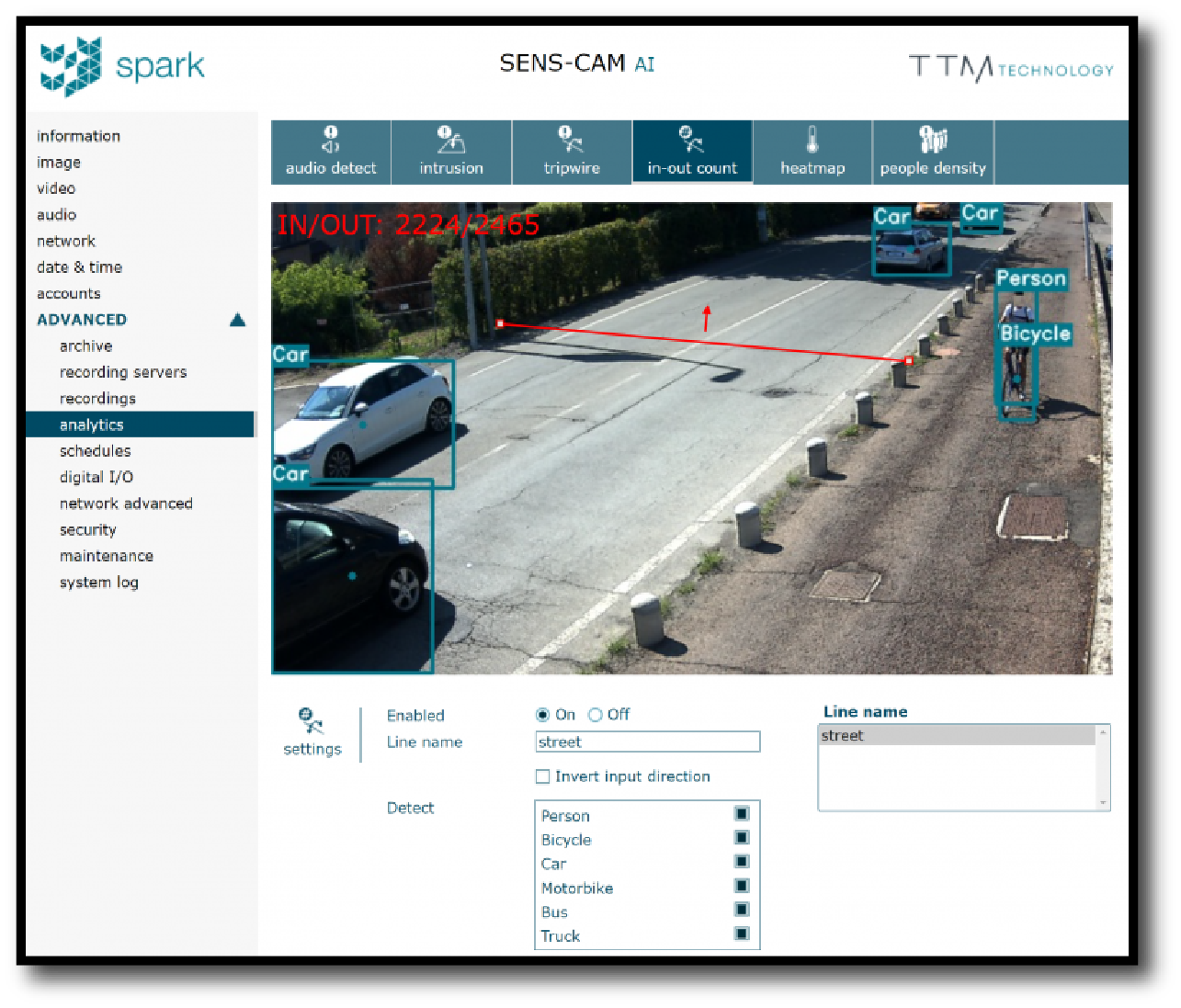
Task: Uncheck the Person detection checkbox
Action: pos(742,814)
